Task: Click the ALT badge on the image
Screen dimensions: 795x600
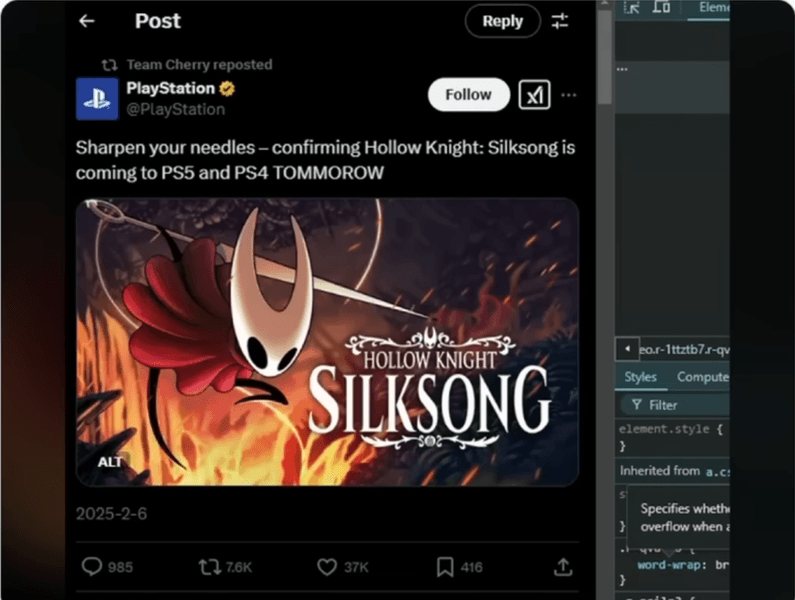Action: pyautogui.click(x=110, y=462)
